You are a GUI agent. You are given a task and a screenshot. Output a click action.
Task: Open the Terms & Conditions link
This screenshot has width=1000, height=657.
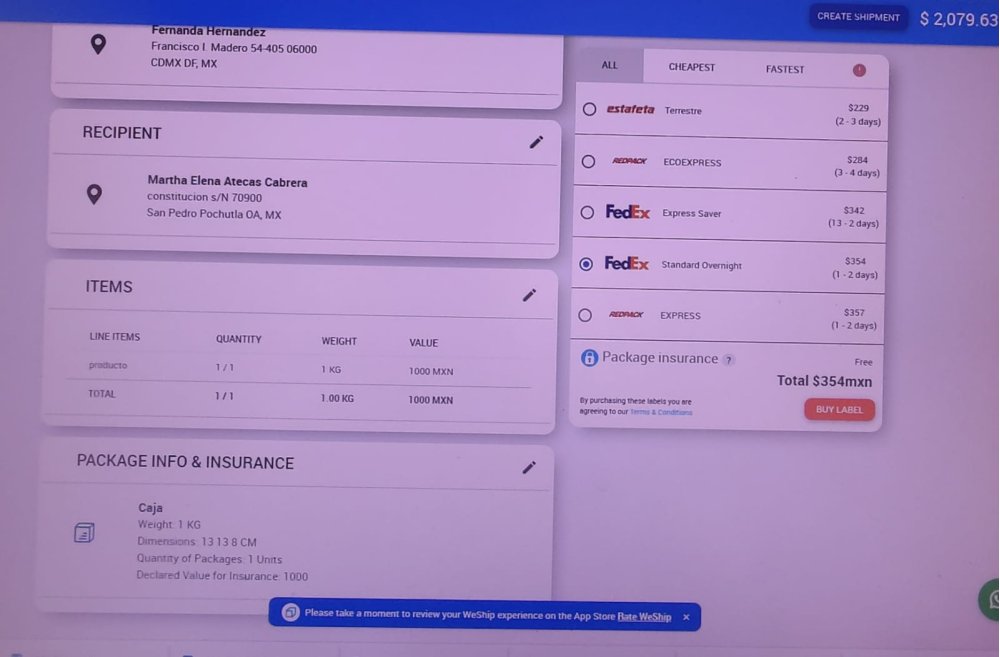pyautogui.click(x=661, y=412)
